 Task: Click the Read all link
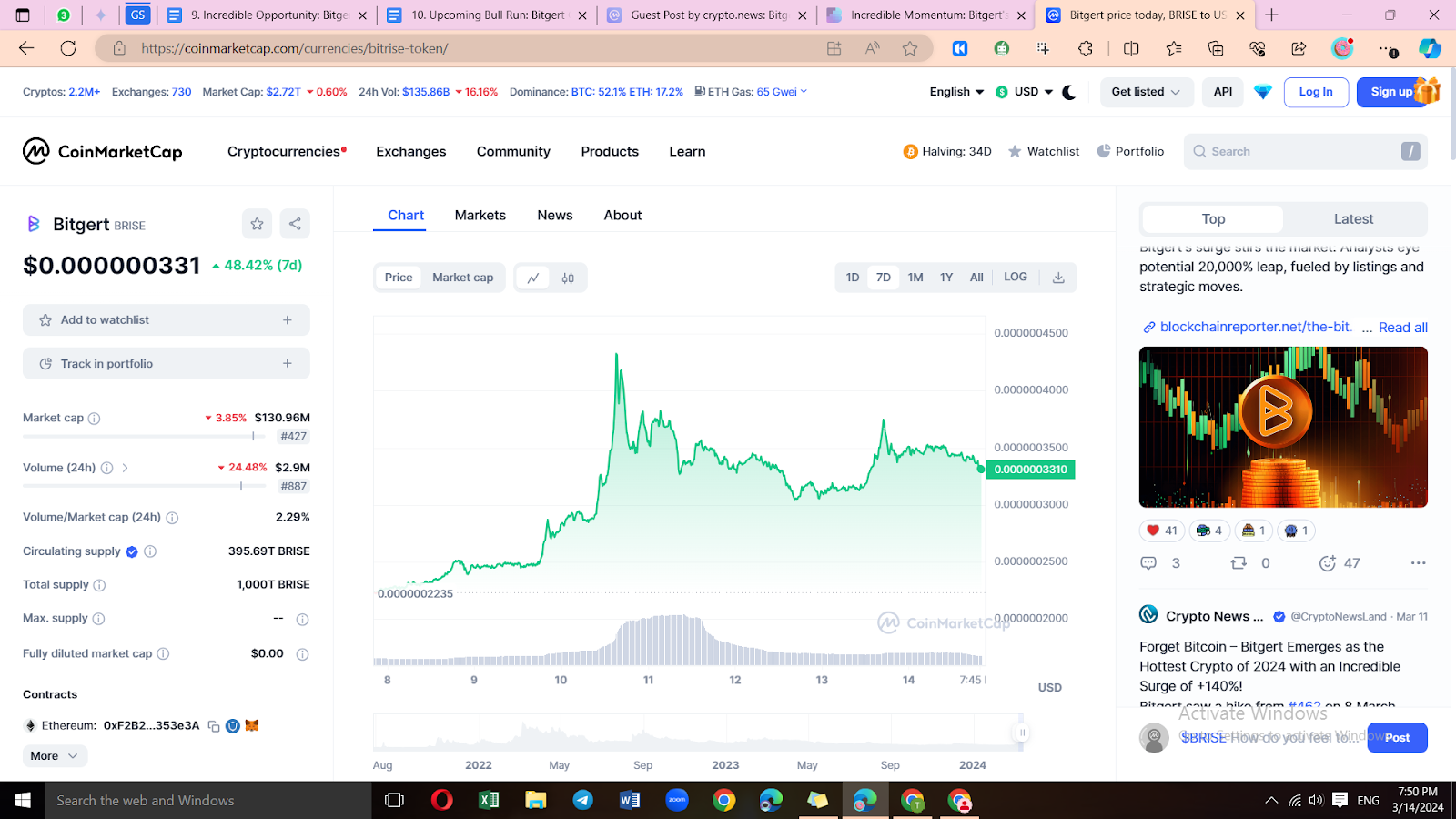[x=1403, y=328]
